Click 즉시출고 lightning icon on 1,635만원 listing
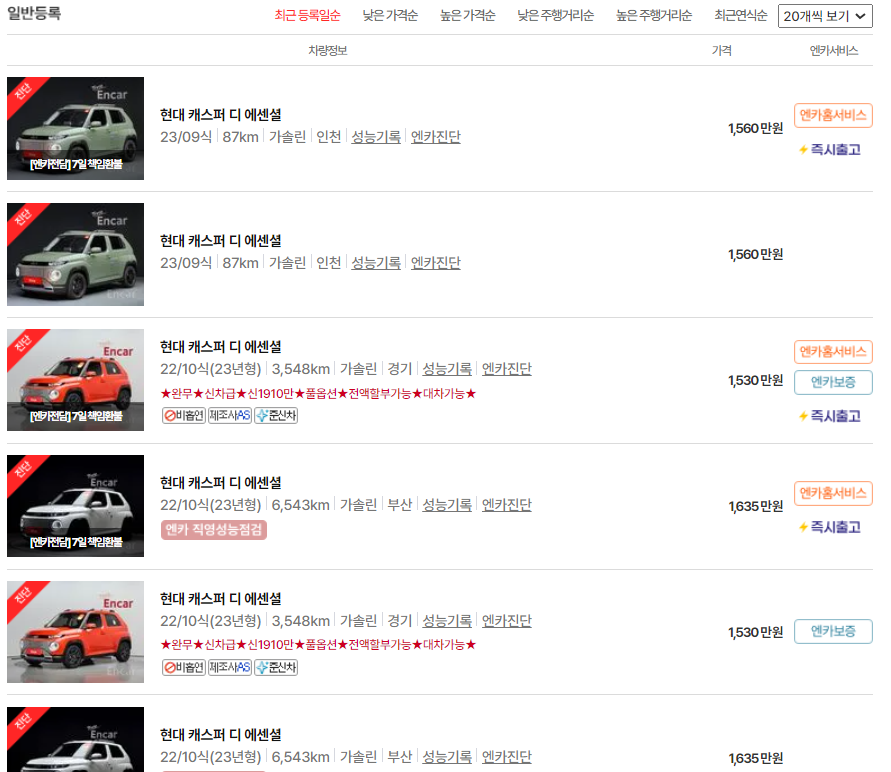This screenshot has width=891, height=772. point(803,527)
